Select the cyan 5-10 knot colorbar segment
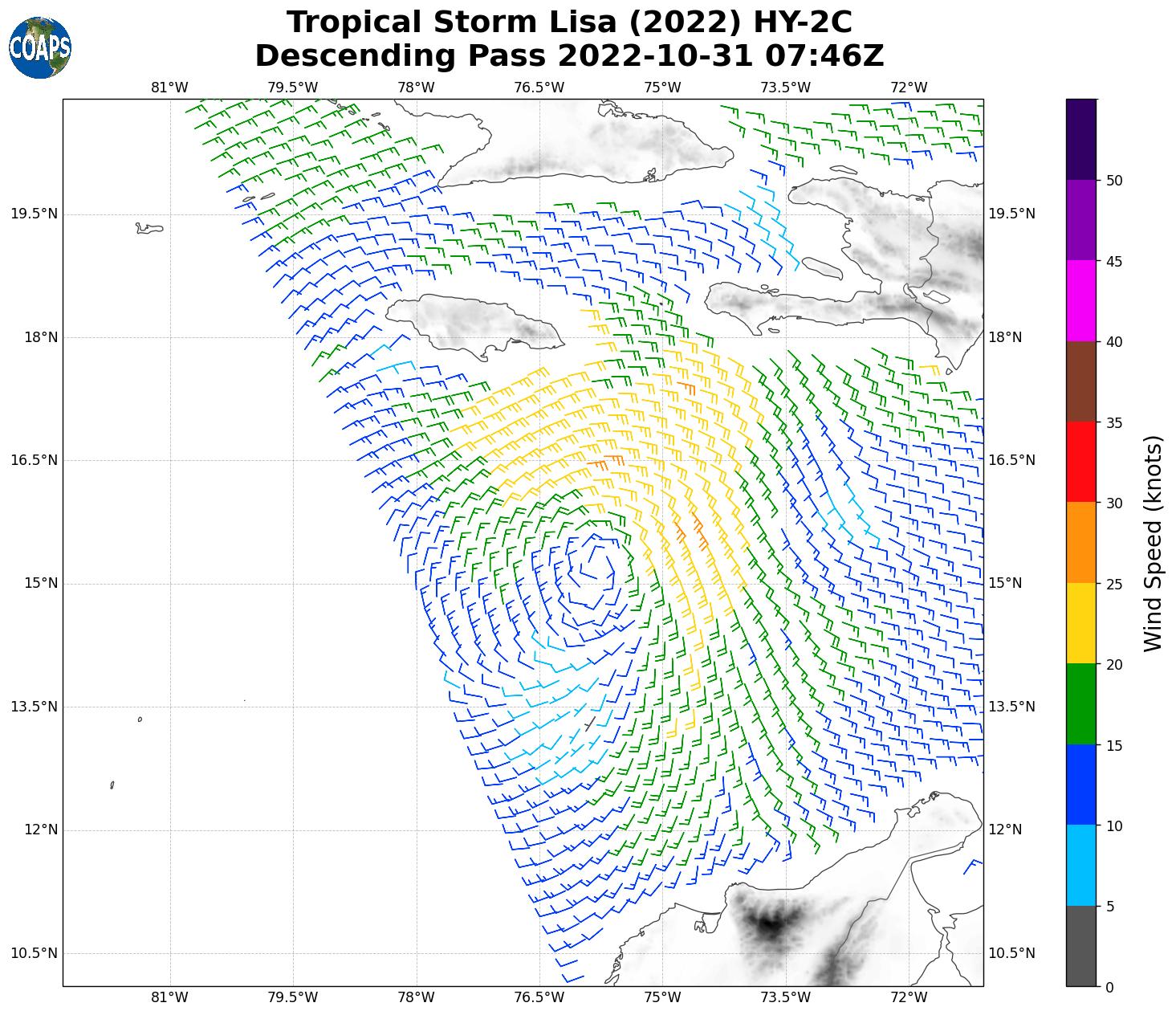Viewport: 1176px width, 1015px height. coord(1080,865)
